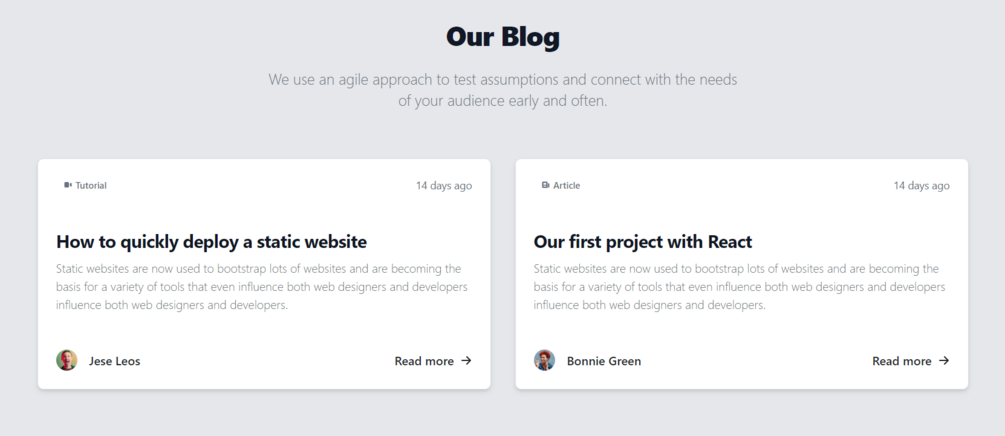The width and height of the screenshot is (1005, 436).
Task: Open "Our first project with React" post
Action: (x=643, y=242)
